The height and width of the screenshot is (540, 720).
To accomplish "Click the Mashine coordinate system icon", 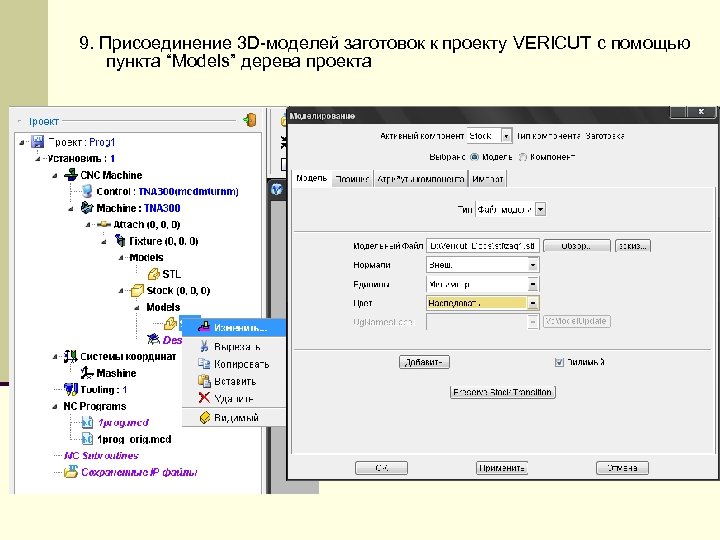I will click(x=87, y=373).
